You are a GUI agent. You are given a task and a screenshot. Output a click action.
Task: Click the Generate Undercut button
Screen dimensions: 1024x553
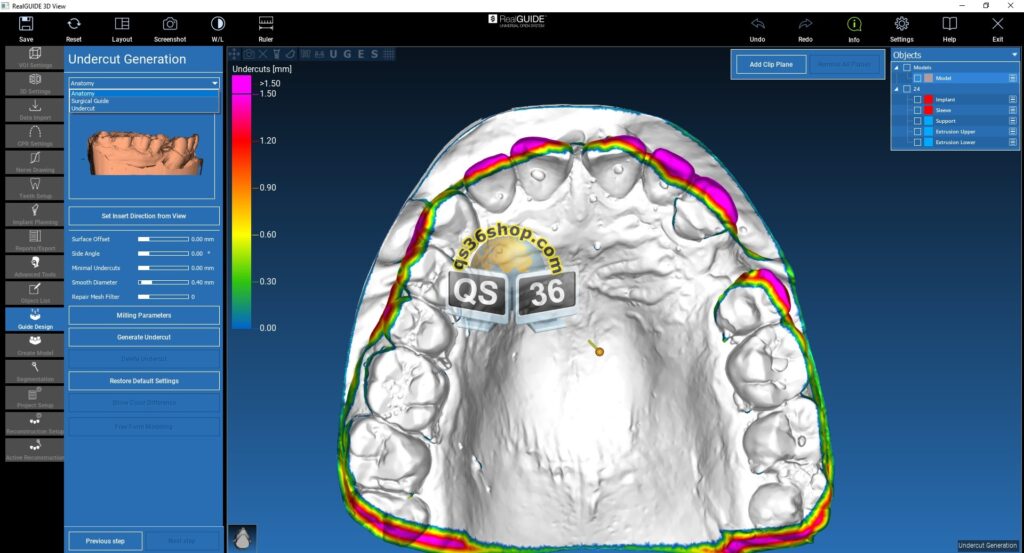tap(144, 337)
